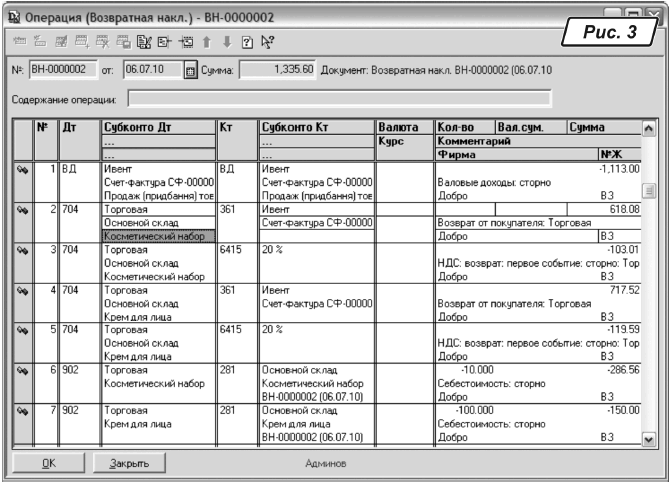Click the posting icon of row 6
Image resolution: width=671 pixels, height=483 pixels.
[21, 369]
